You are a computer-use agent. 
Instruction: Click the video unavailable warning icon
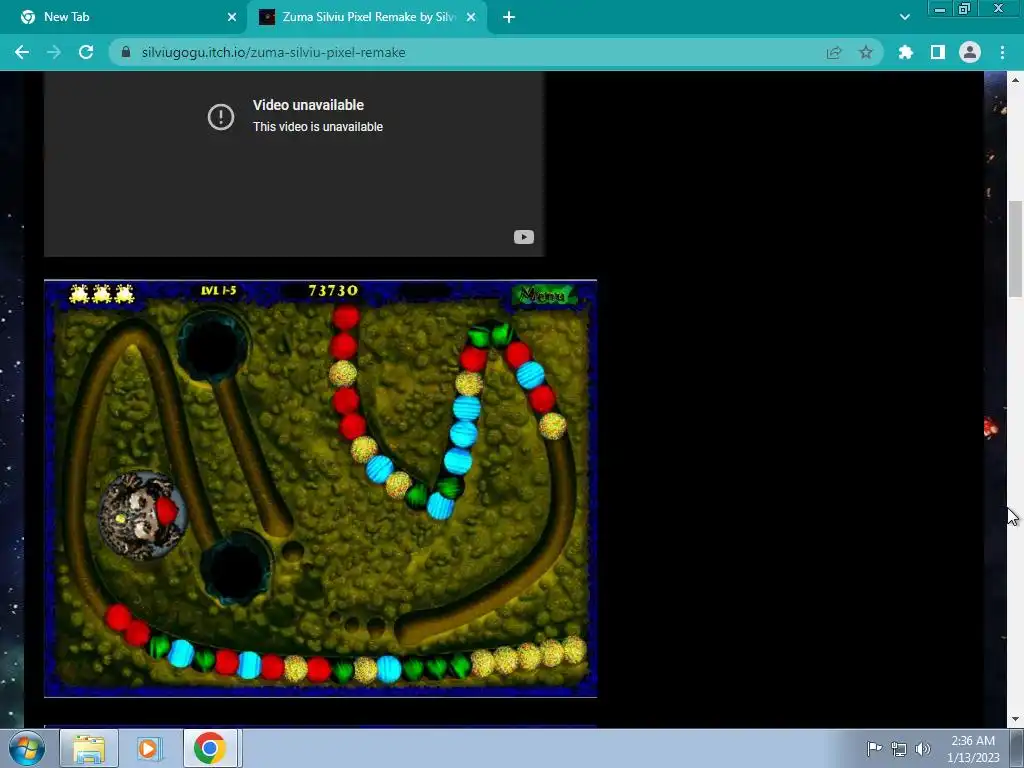tap(221, 117)
